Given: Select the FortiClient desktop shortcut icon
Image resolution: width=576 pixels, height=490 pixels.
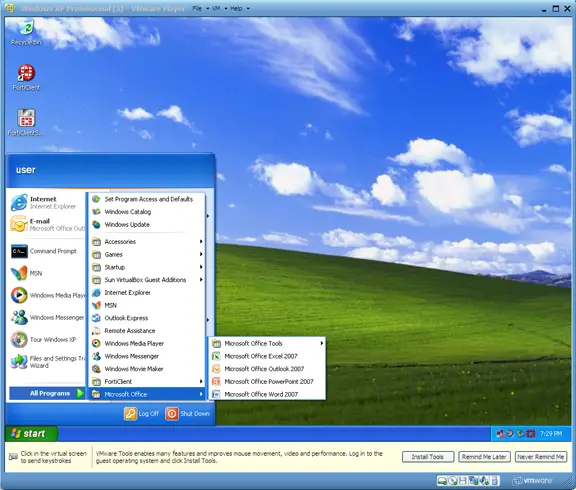Looking at the screenshot, I should pyautogui.click(x=26, y=78).
